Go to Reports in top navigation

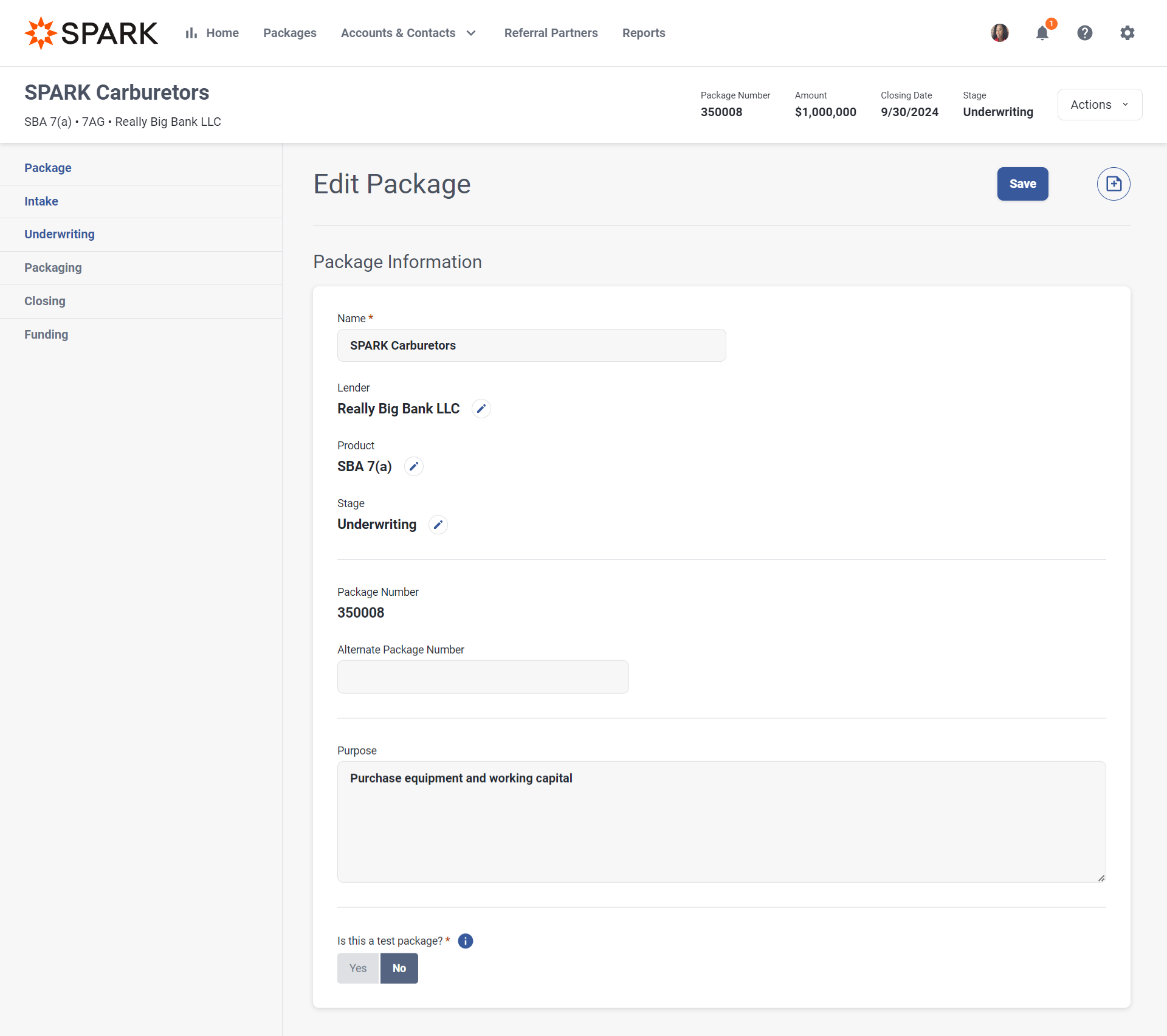[x=643, y=33]
